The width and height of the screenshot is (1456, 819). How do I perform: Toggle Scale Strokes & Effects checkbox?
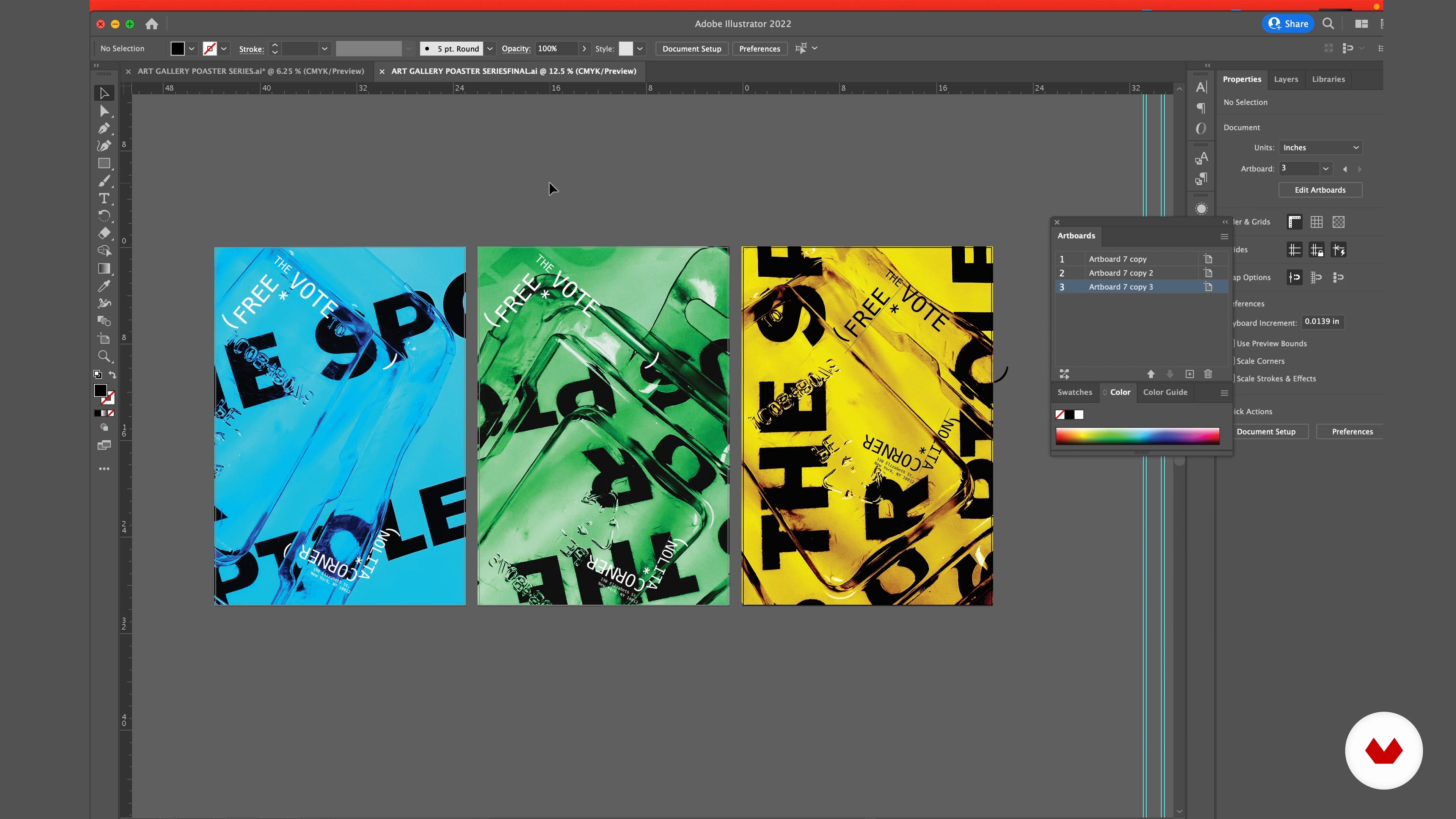pyautogui.click(x=1234, y=379)
